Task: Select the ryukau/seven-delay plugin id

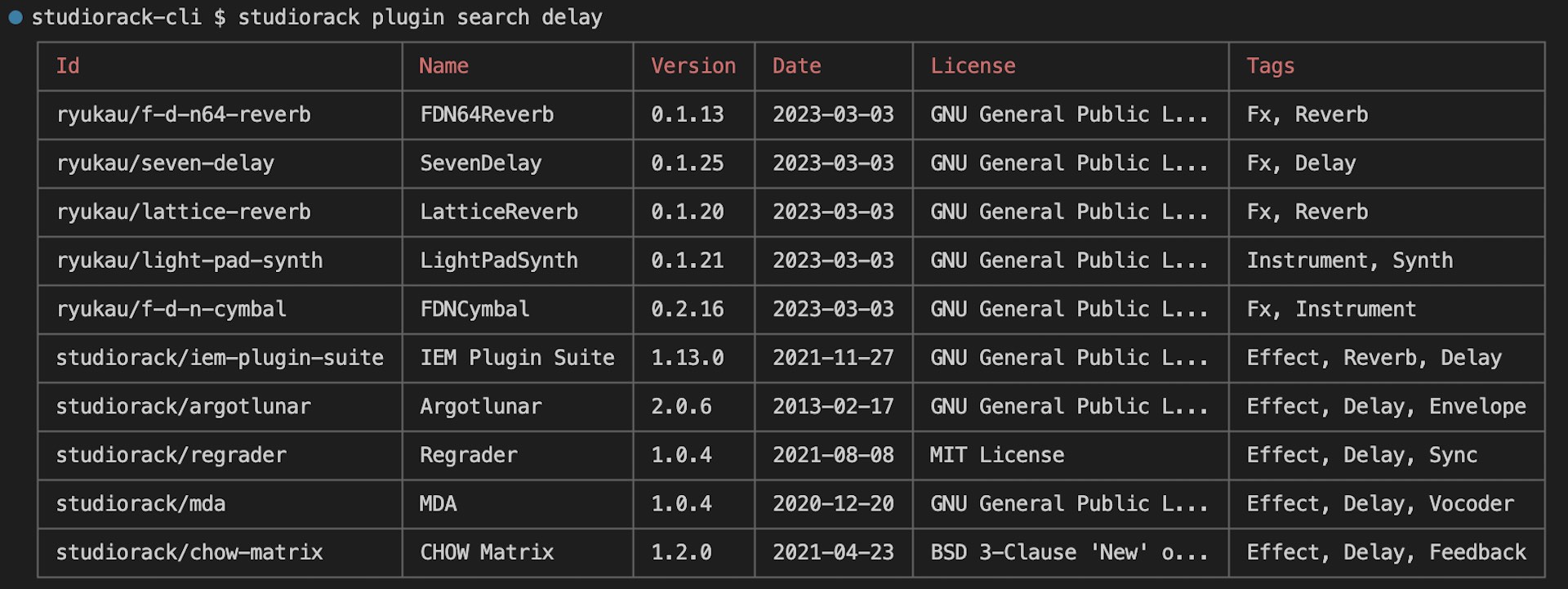Action: [165, 163]
